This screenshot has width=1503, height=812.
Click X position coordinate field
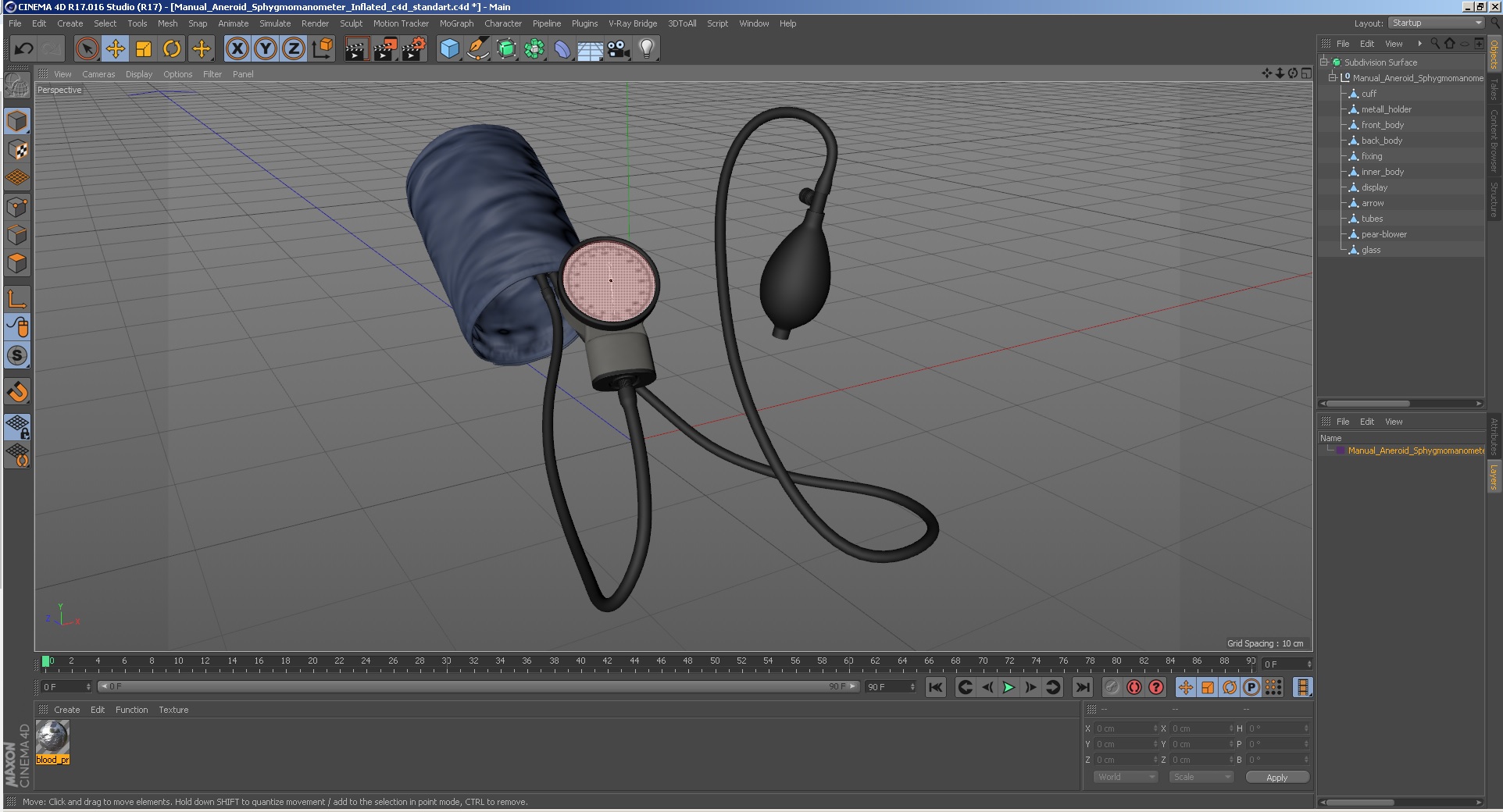pyautogui.click(x=1125, y=728)
